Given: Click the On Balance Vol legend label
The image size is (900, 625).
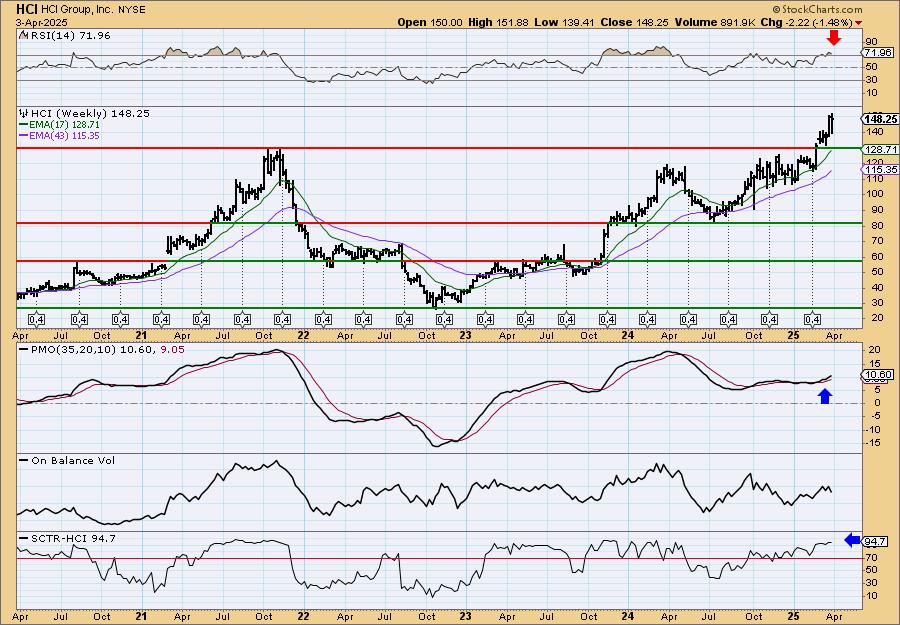Looking at the screenshot, I should pos(73,460).
